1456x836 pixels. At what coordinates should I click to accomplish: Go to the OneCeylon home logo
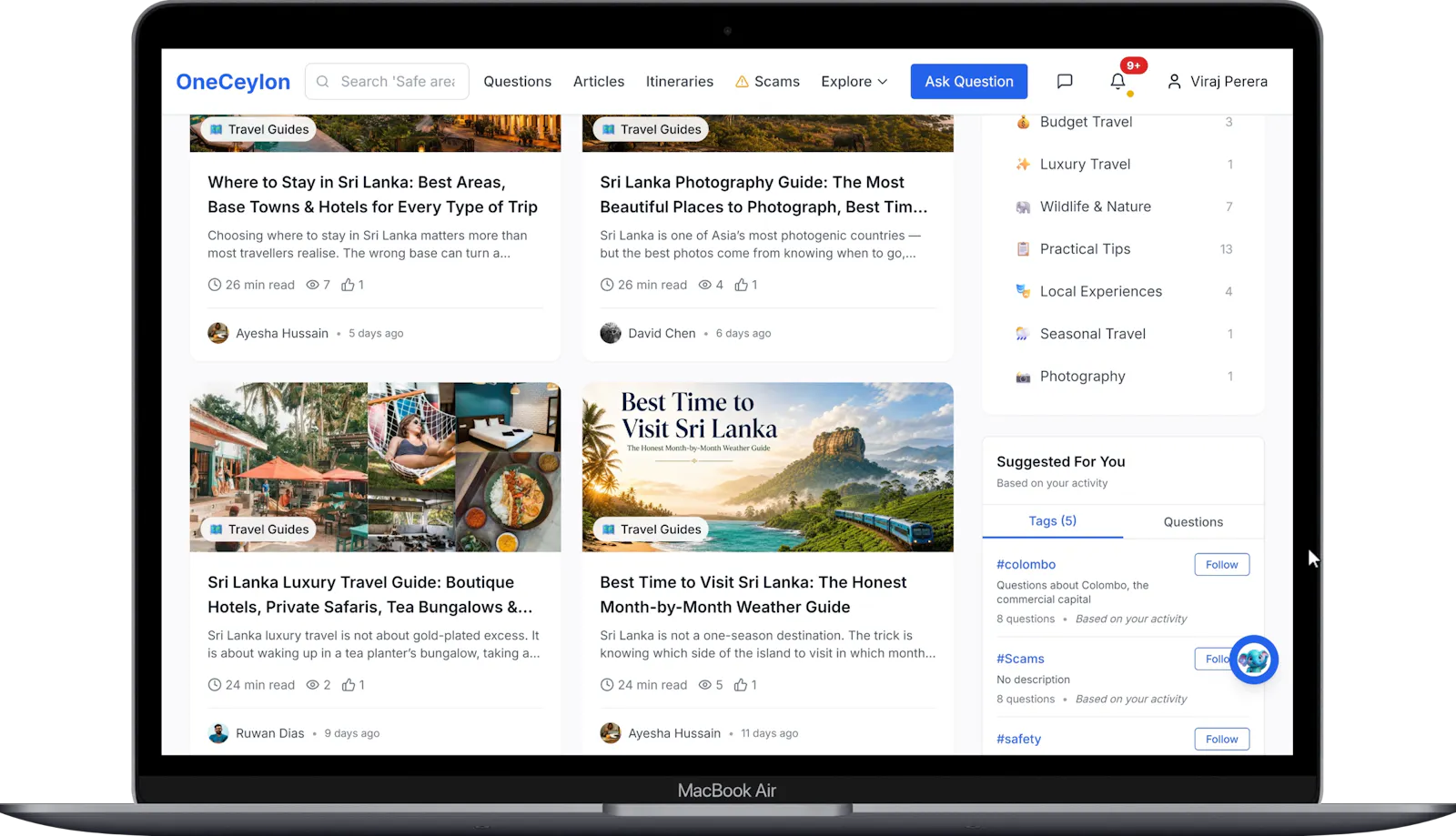[x=233, y=82]
